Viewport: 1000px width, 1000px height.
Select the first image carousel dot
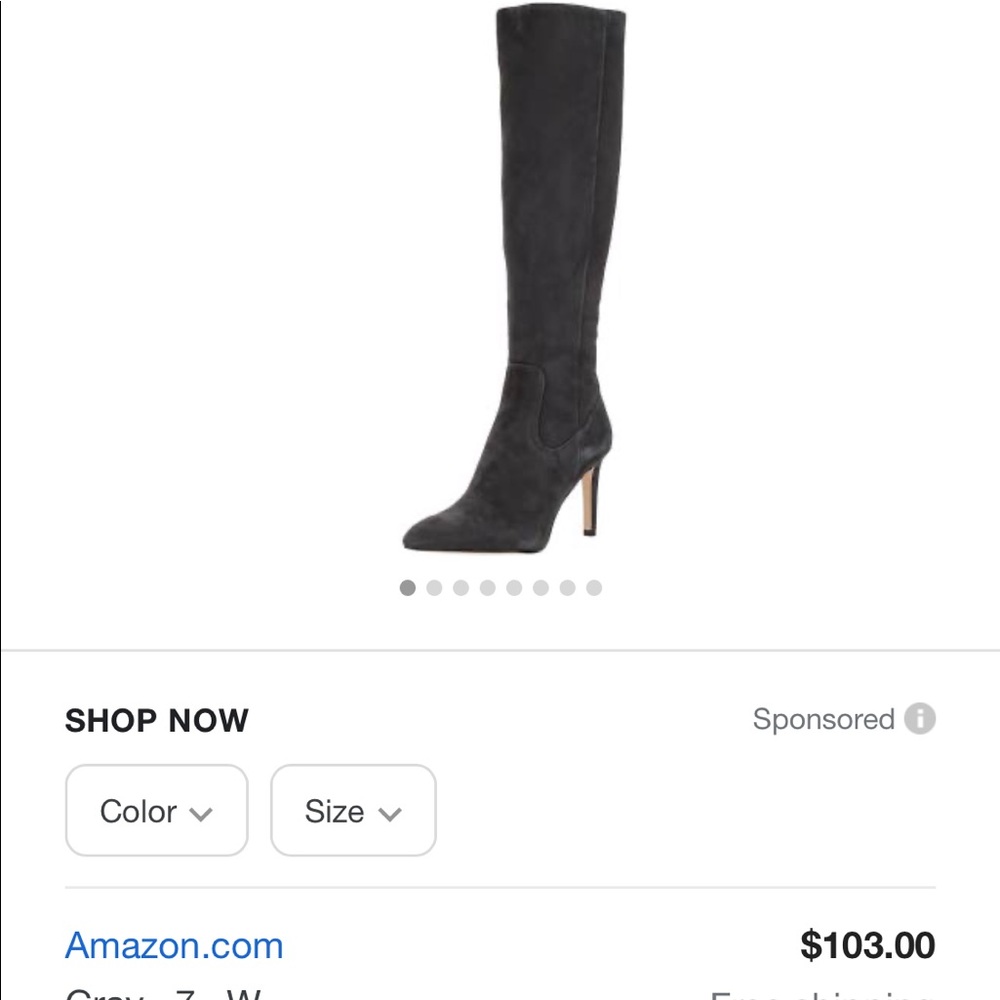tap(407, 588)
